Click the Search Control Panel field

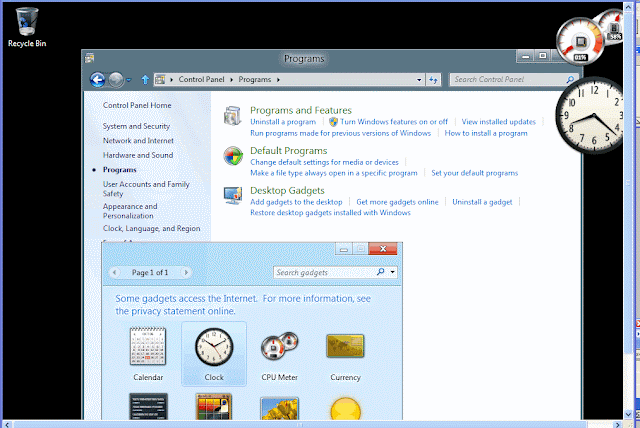point(508,80)
